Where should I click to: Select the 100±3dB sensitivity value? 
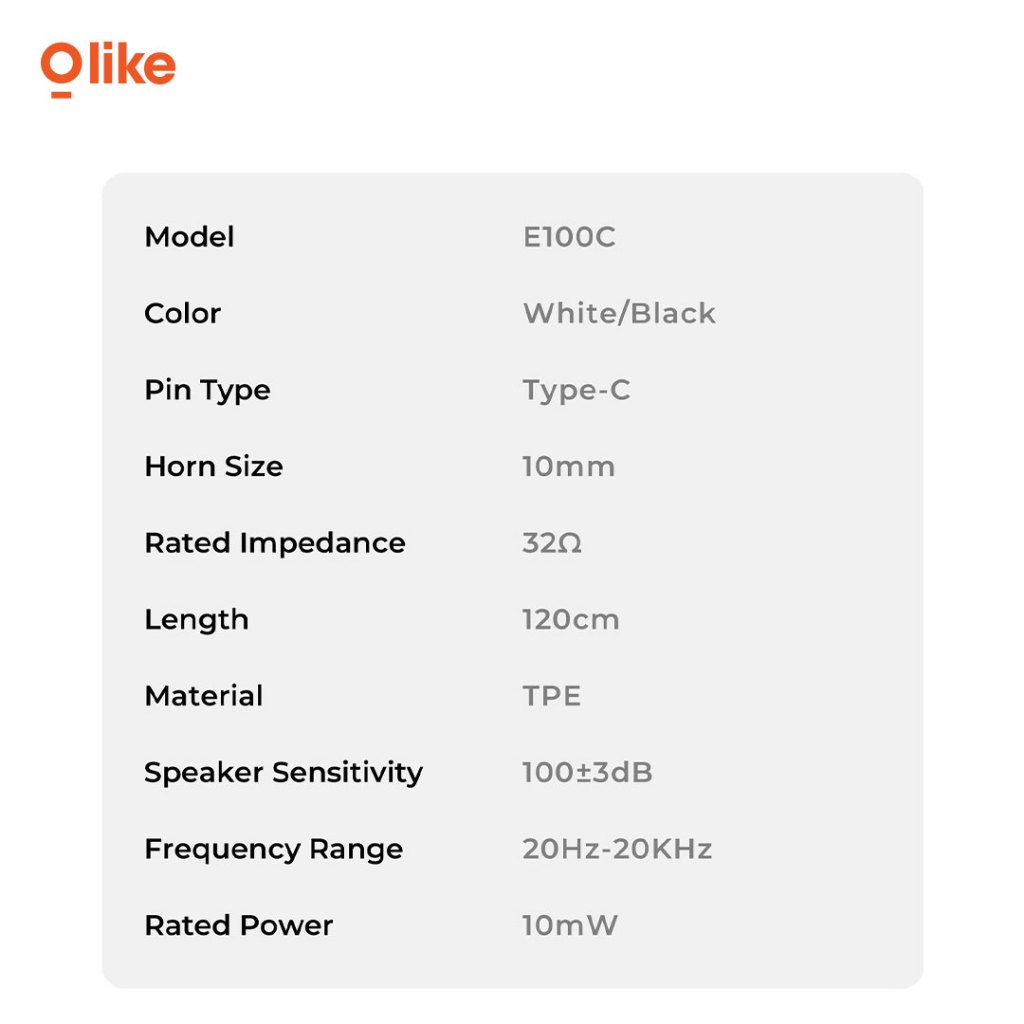click(x=587, y=772)
